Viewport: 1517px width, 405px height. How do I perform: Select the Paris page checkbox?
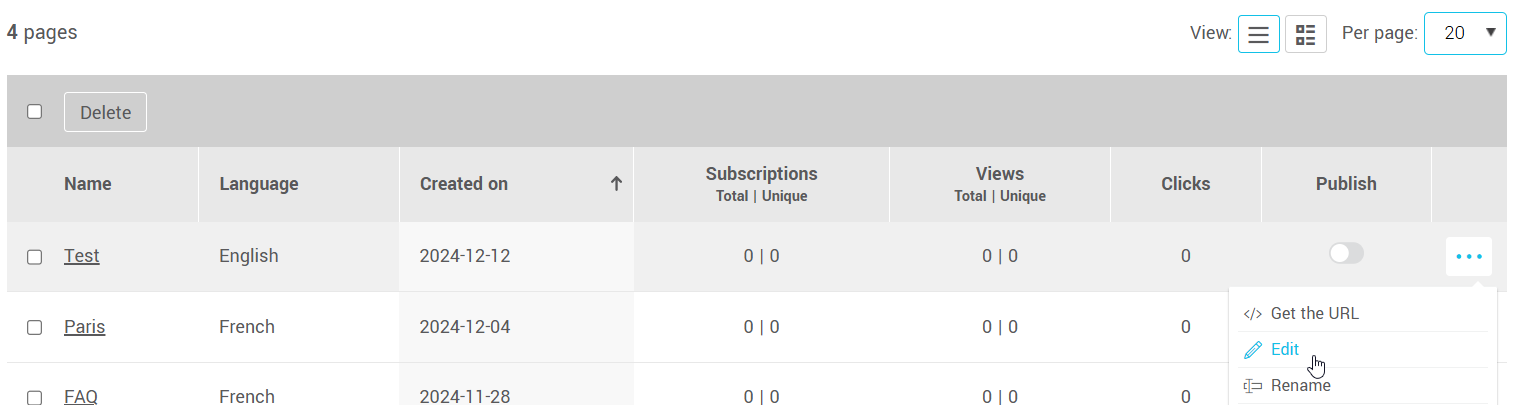pos(35,327)
